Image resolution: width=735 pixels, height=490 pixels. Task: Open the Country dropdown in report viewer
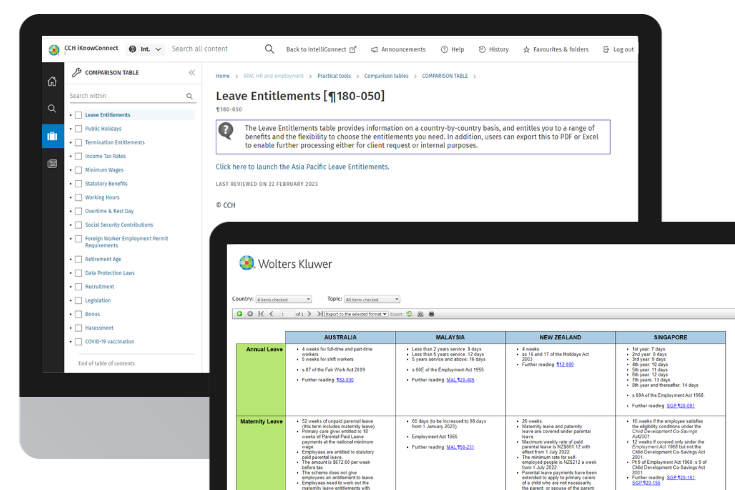coord(283,299)
